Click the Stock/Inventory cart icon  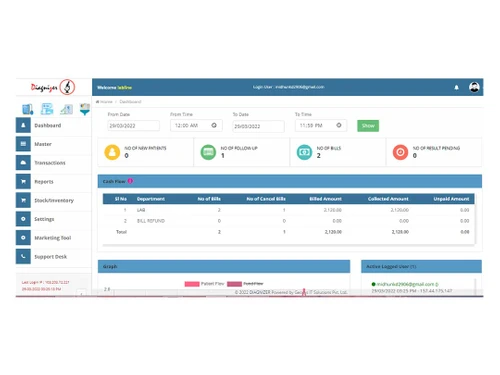point(23,200)
